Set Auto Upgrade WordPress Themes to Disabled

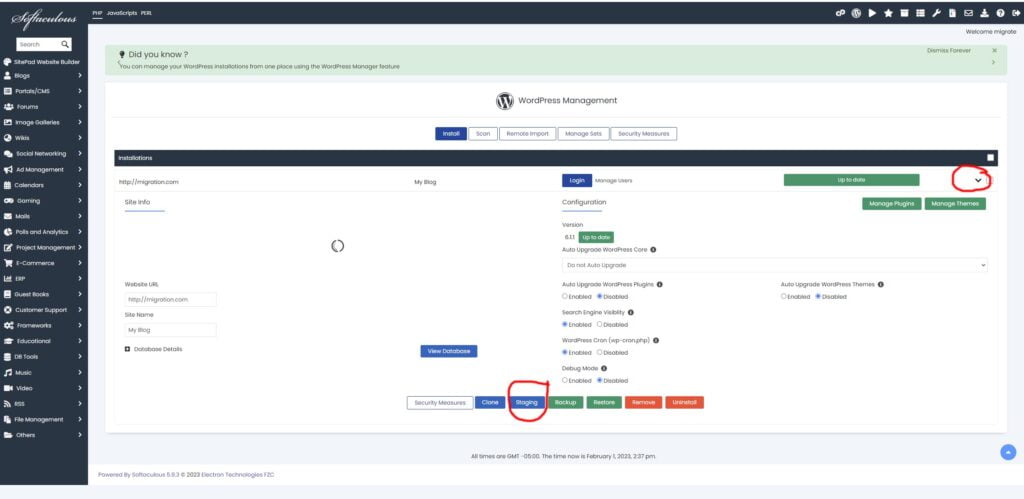818,297
